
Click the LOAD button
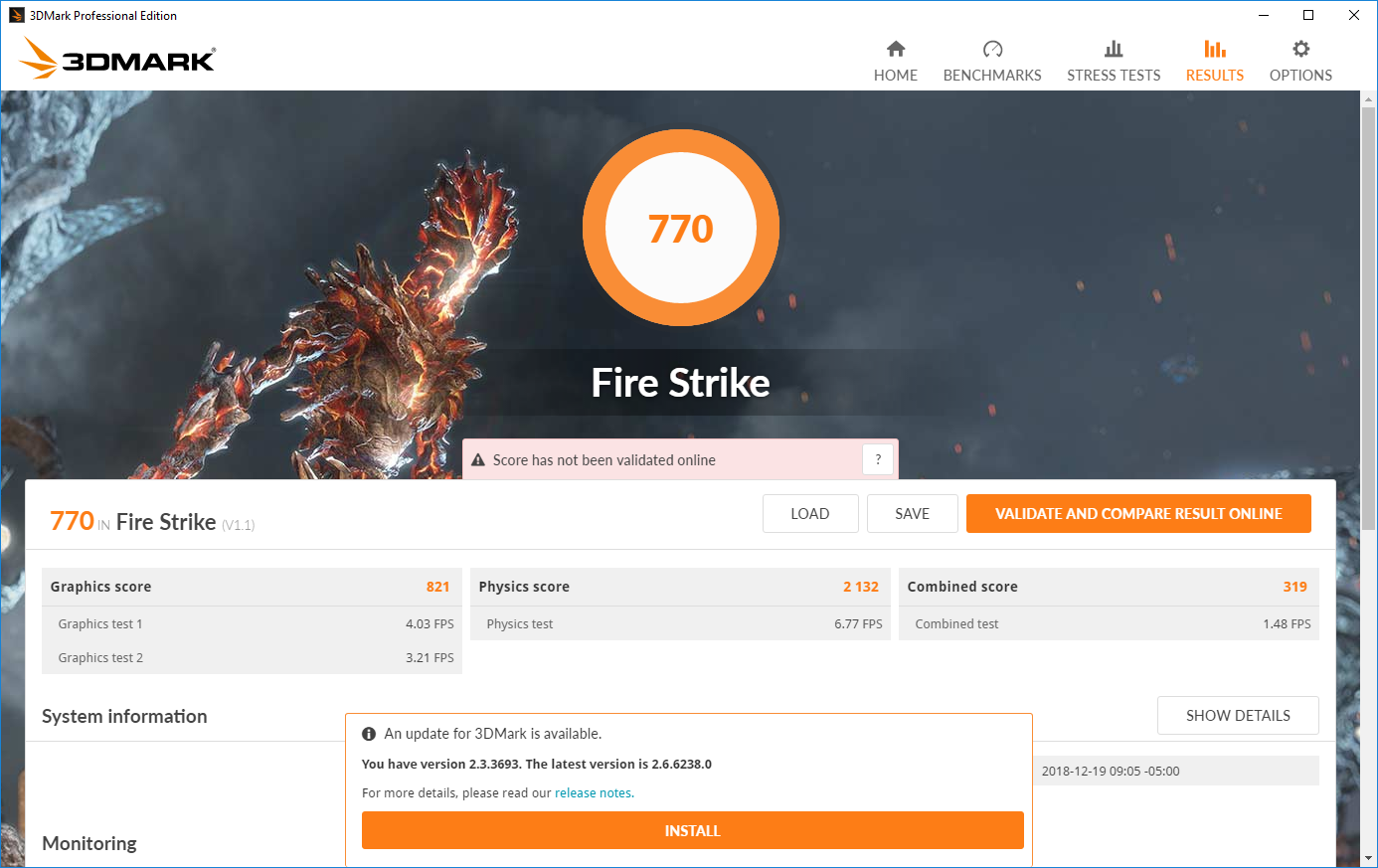(x=810, y=514)
